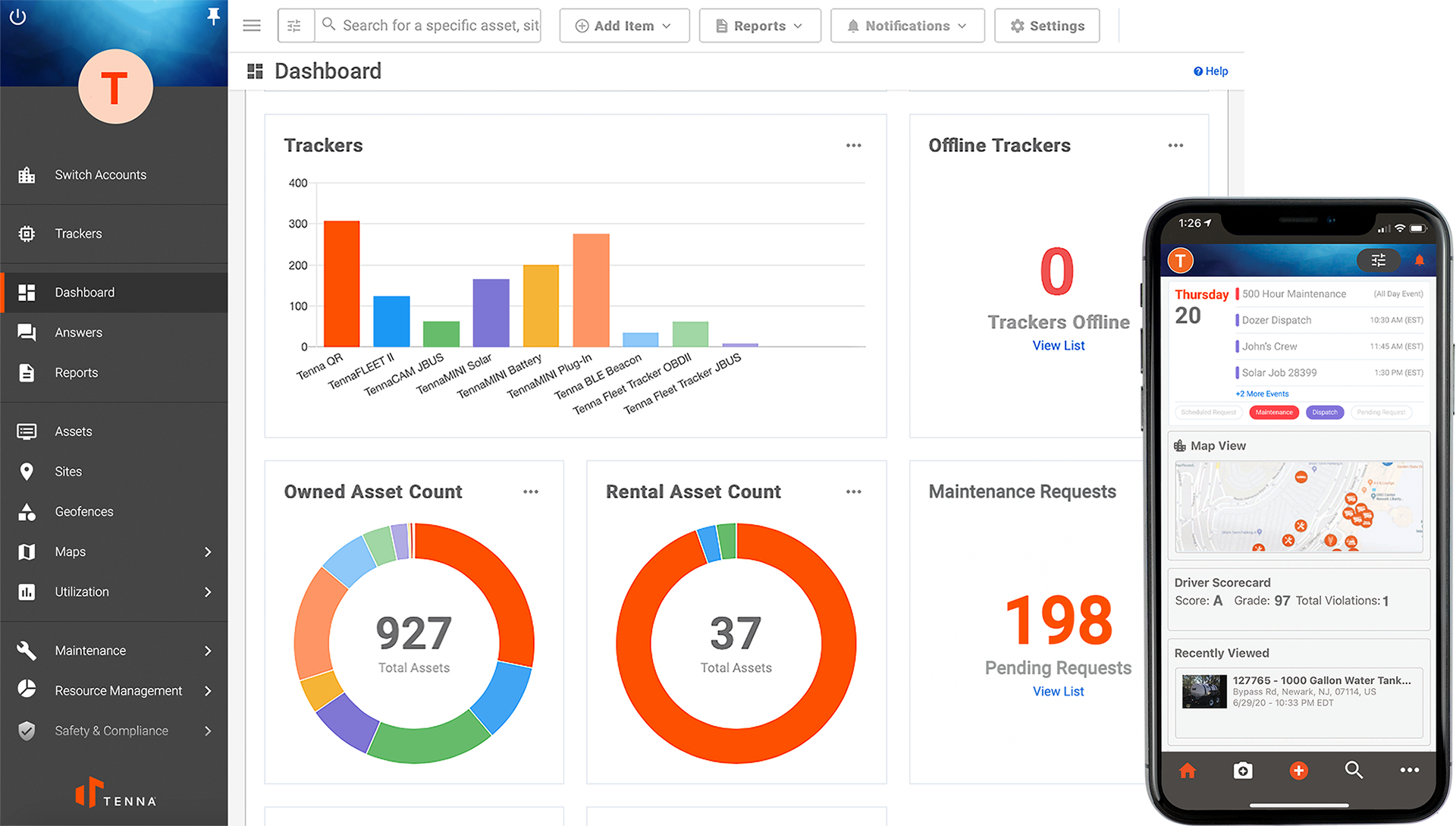Click View List under Trackers Offline

tap(1059, 346)
